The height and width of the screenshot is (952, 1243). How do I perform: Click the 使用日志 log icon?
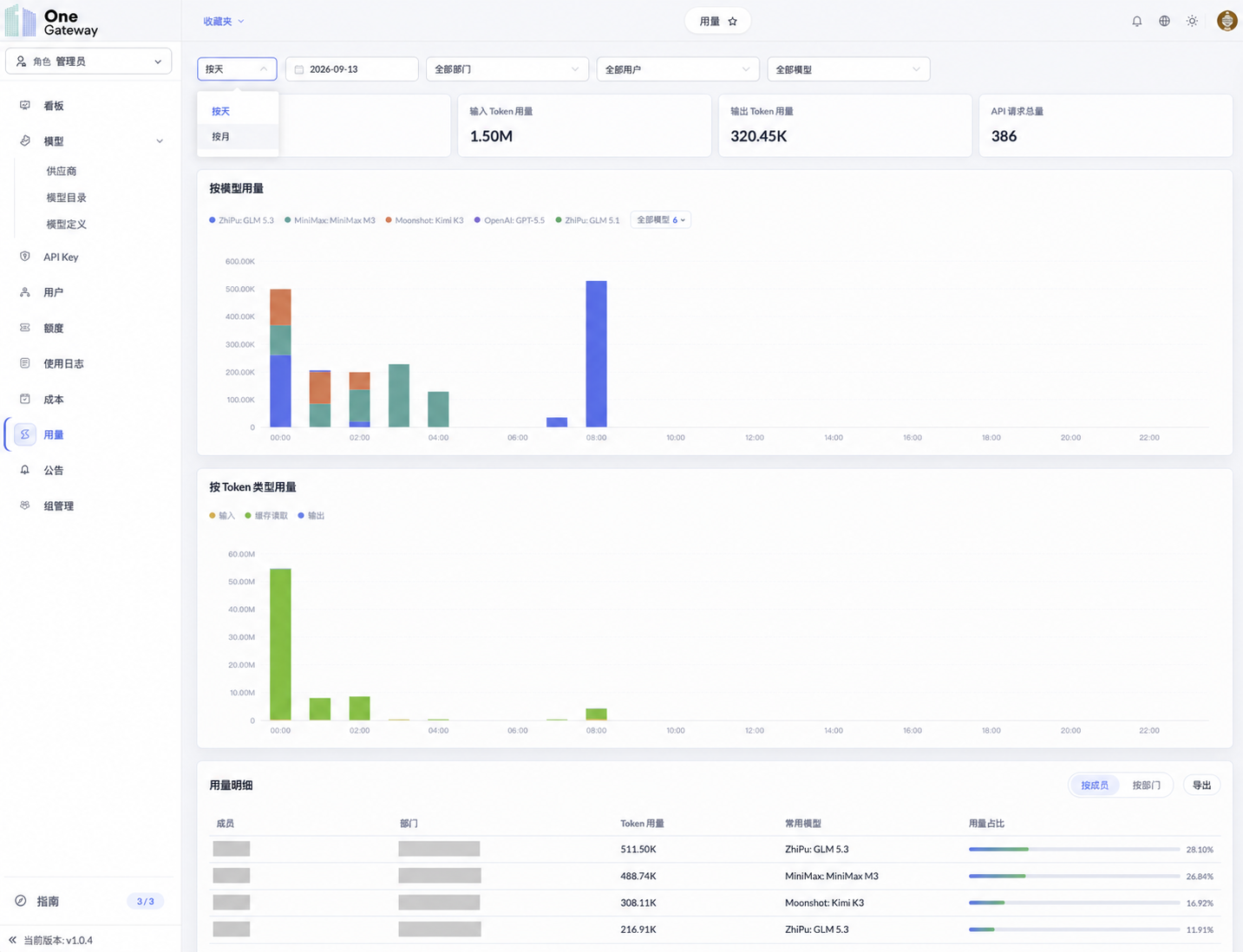(x=25, y=363)
